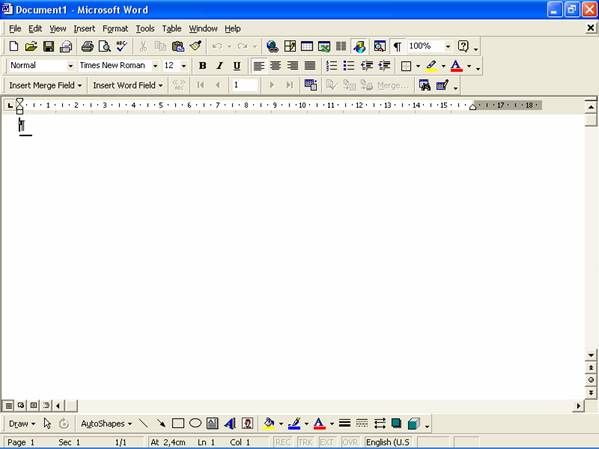Viewport: 599px width, 449px height.
Task: Toggle Show/Hide paragraph marks
Action: click(x=397, y=47)
